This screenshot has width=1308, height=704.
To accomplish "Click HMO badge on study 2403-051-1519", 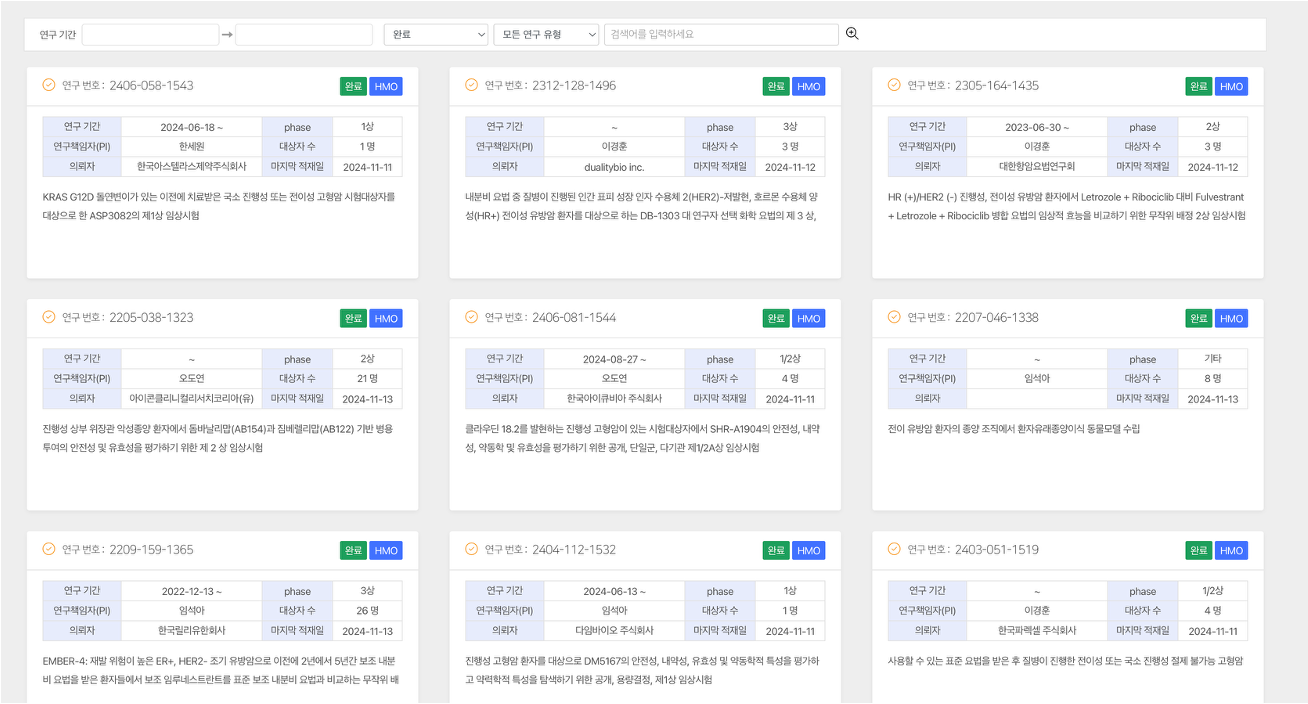I will 1231,550.
